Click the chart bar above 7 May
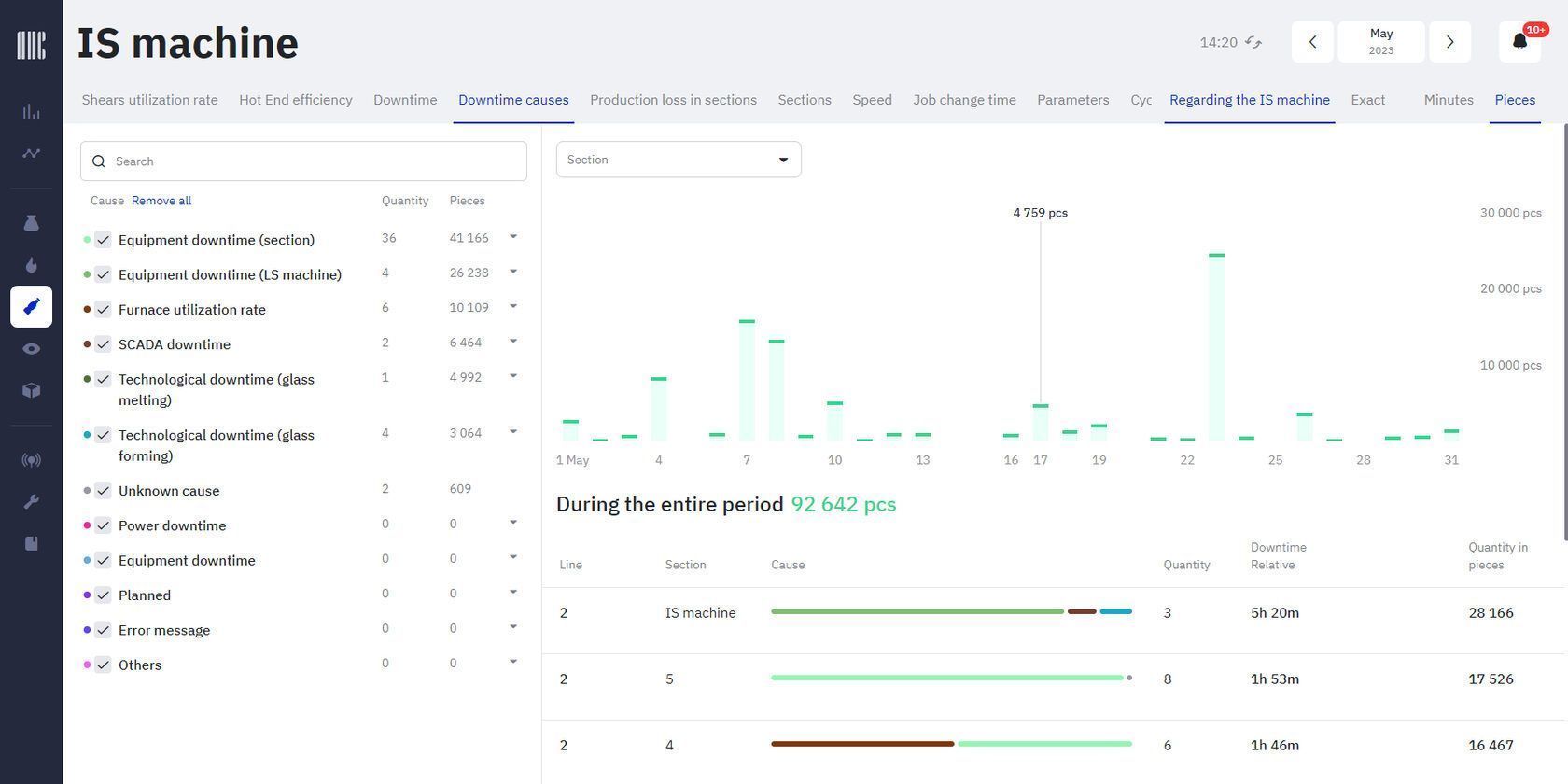 tap(747, 380)
